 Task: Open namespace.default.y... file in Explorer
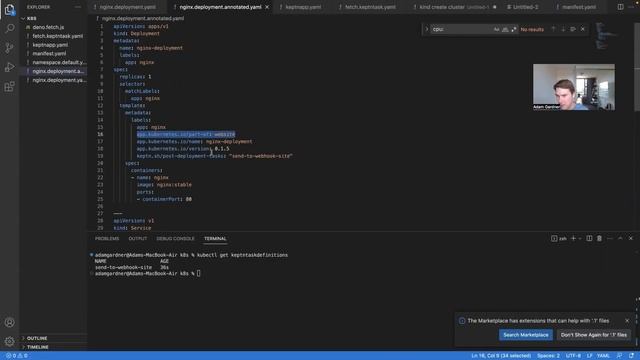coord(53,62)
